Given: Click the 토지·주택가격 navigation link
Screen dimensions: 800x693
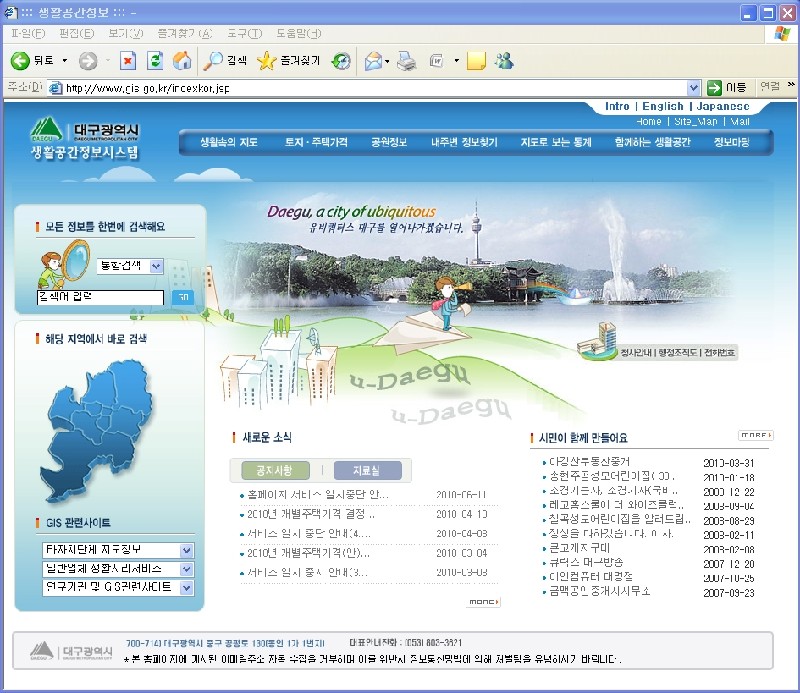Looking at the screenshot, I should point(316,142).
